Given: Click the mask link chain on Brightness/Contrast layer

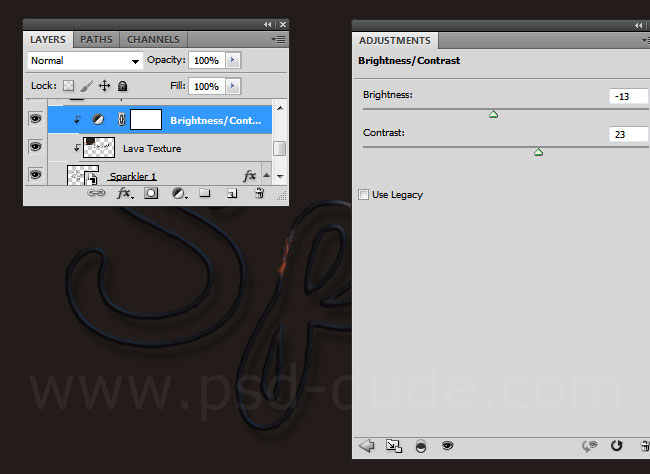Looking at the screenshot, I should [x=121, y=119].
